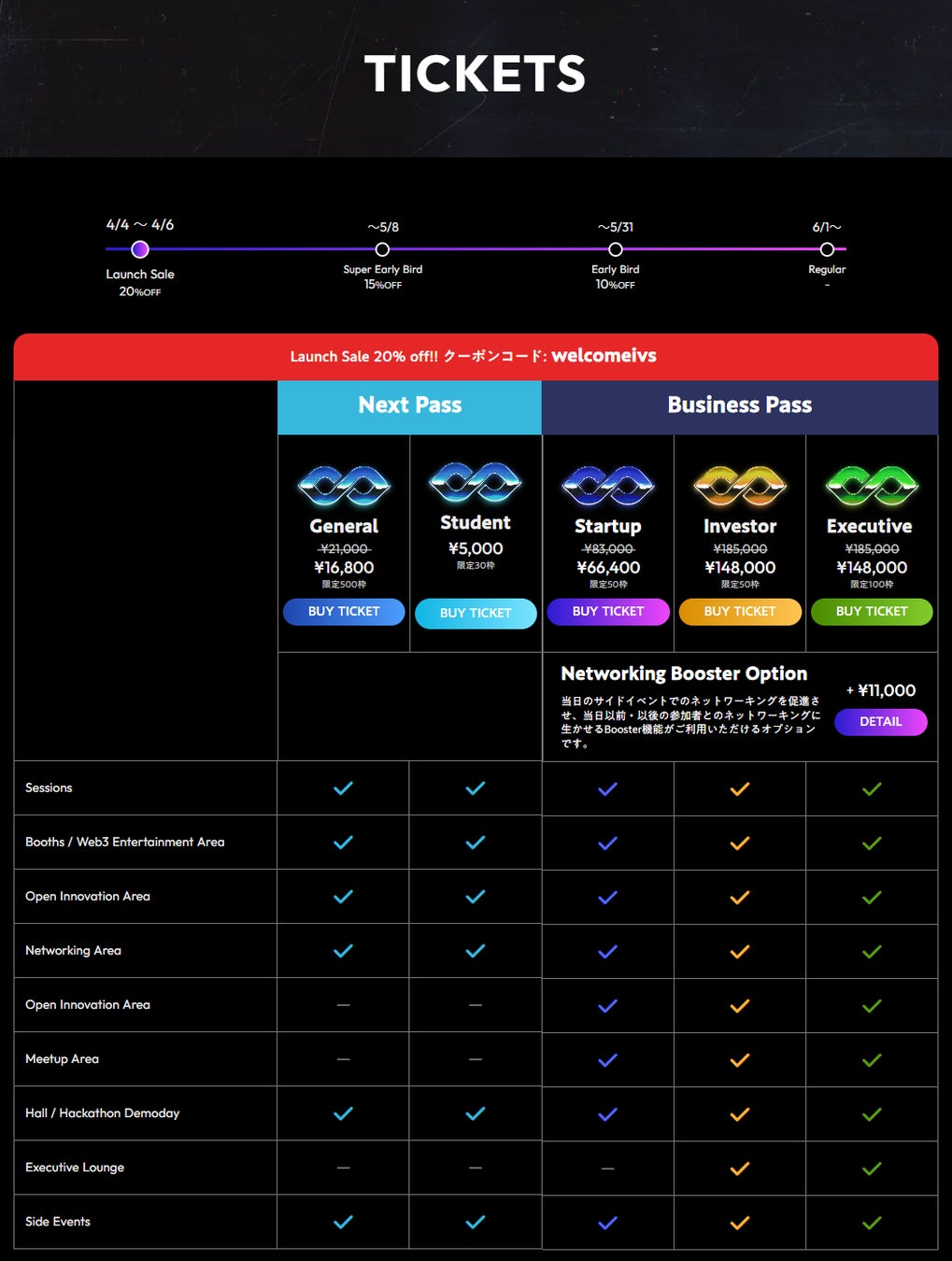Select the Next Pass header tab
952x1261 pixels.
409,405
